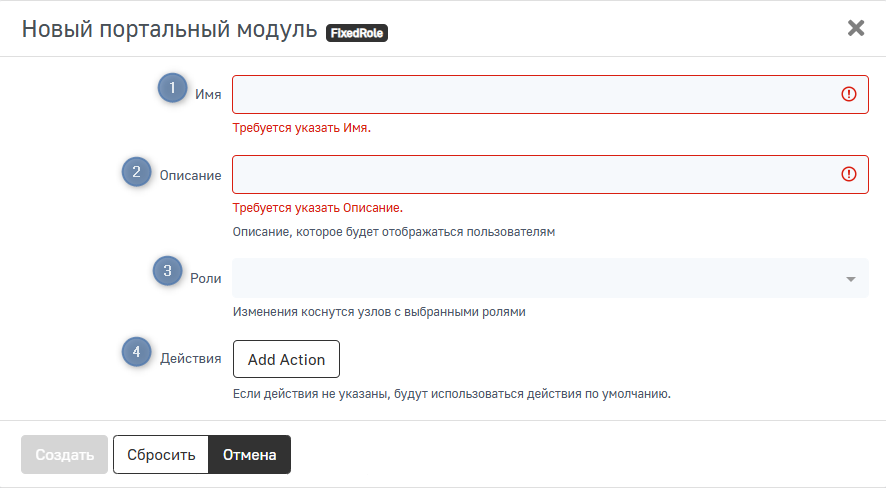Click the step 3 badge beside Роли

[x=167, y=271]
